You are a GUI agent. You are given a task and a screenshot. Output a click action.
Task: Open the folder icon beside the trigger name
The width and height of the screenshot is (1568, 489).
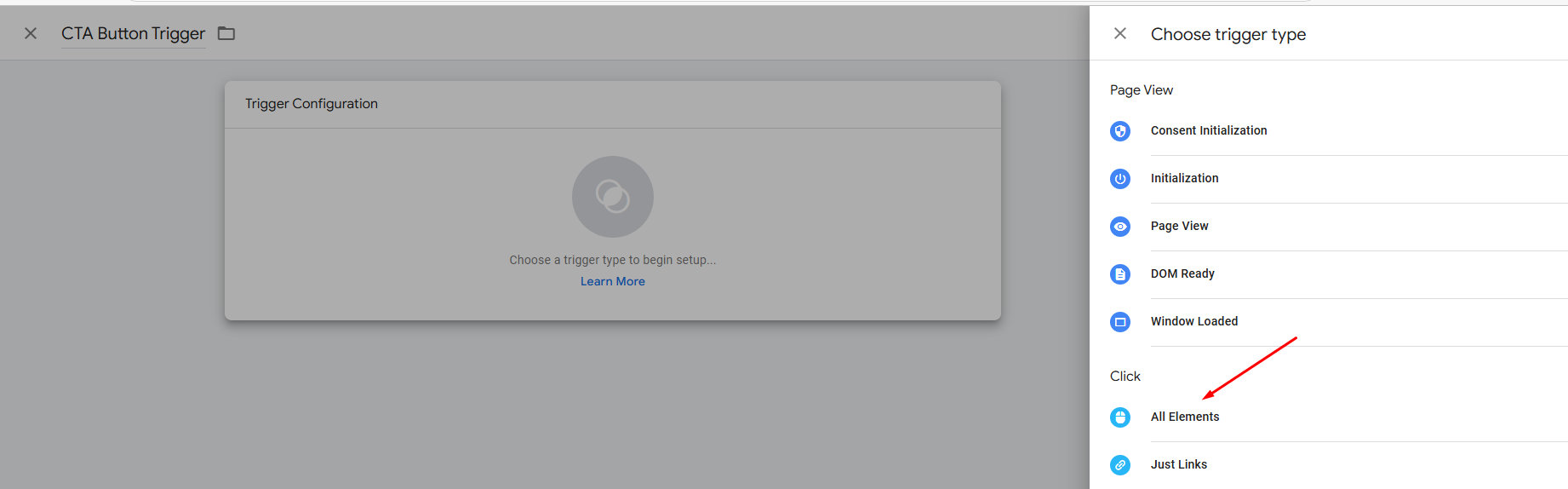pos(226,33)
